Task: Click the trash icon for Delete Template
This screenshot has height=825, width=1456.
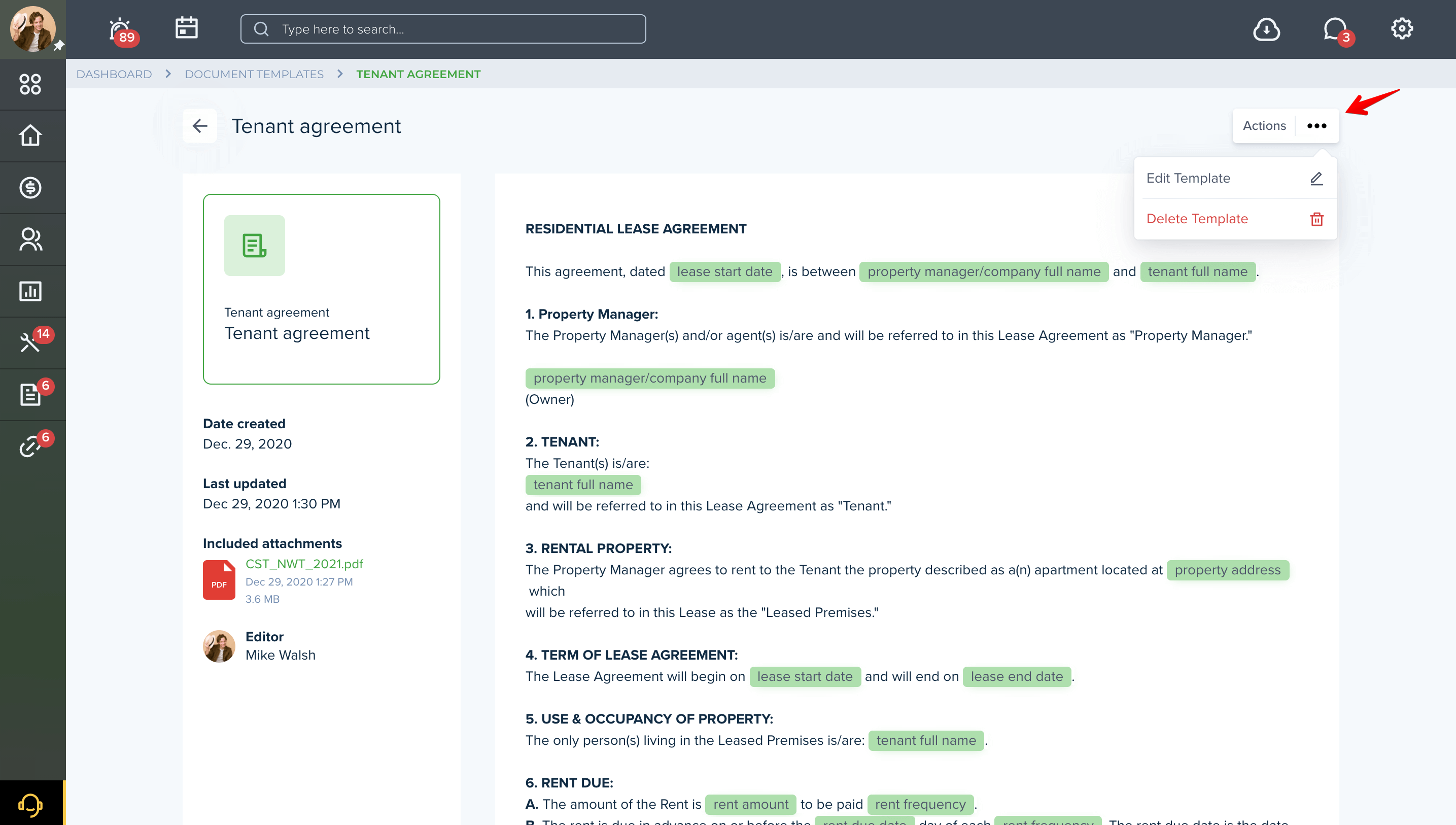Action: [x=1316, y=219]
